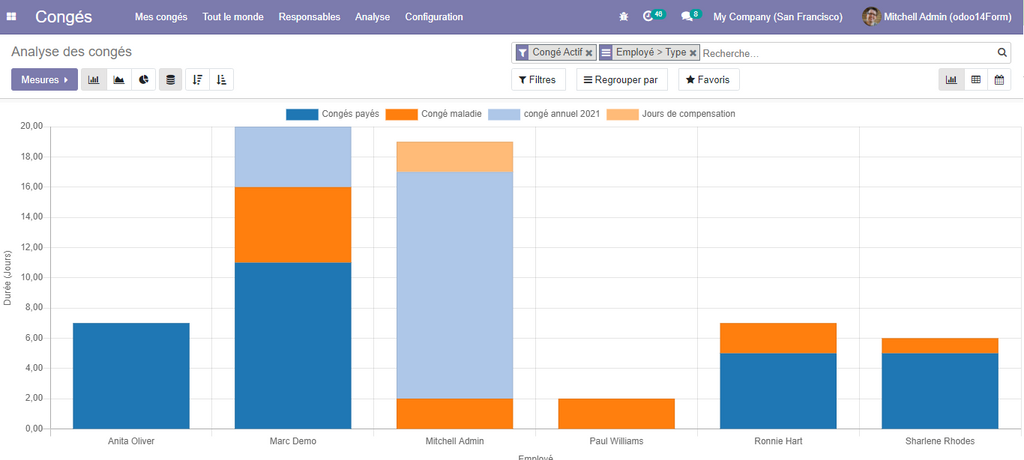The image size is (1024, 460).
Task: Sort bars in descending order
Action: pyautogui.click(x=197, y=80)
